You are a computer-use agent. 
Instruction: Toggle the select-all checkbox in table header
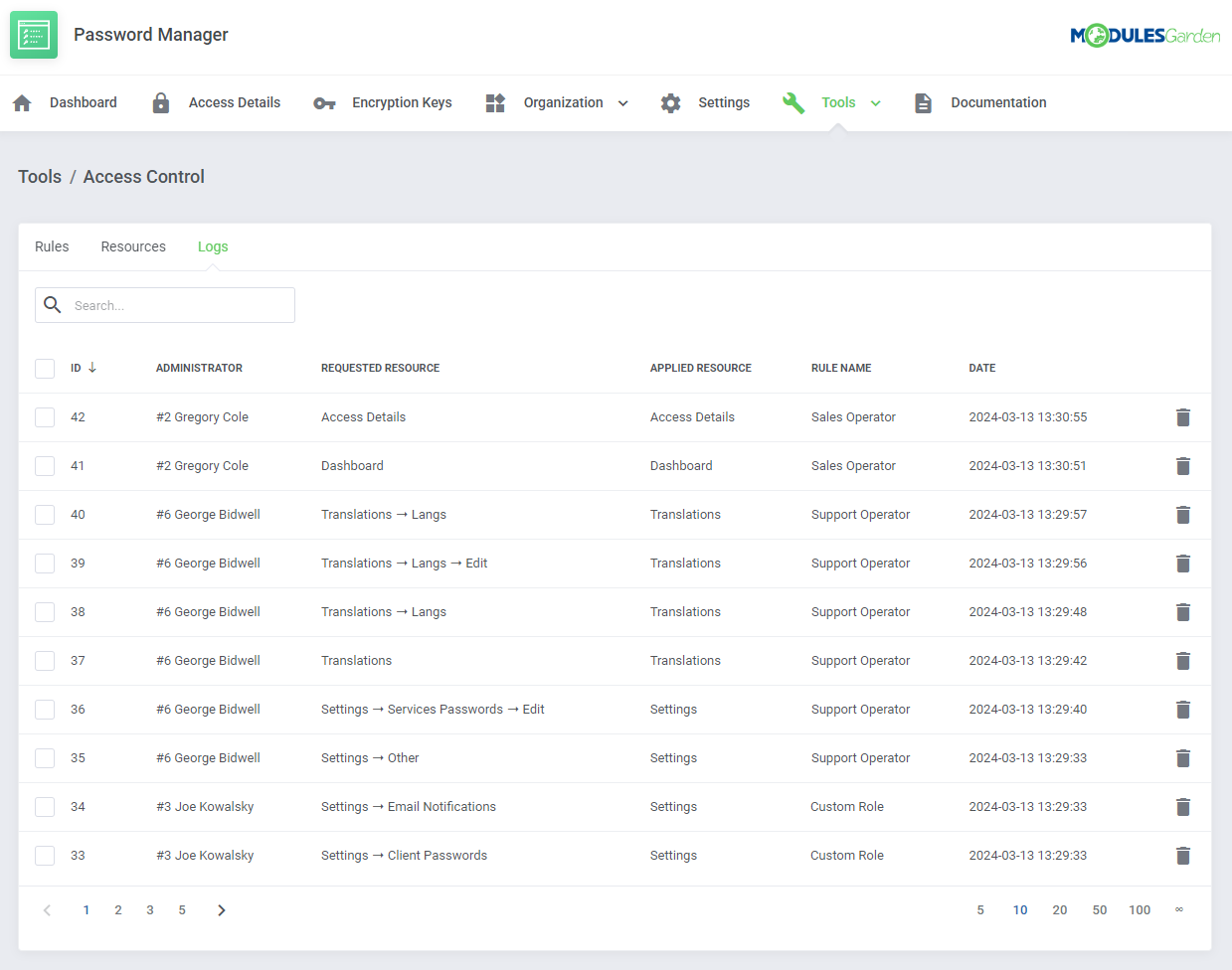[45, 369]
